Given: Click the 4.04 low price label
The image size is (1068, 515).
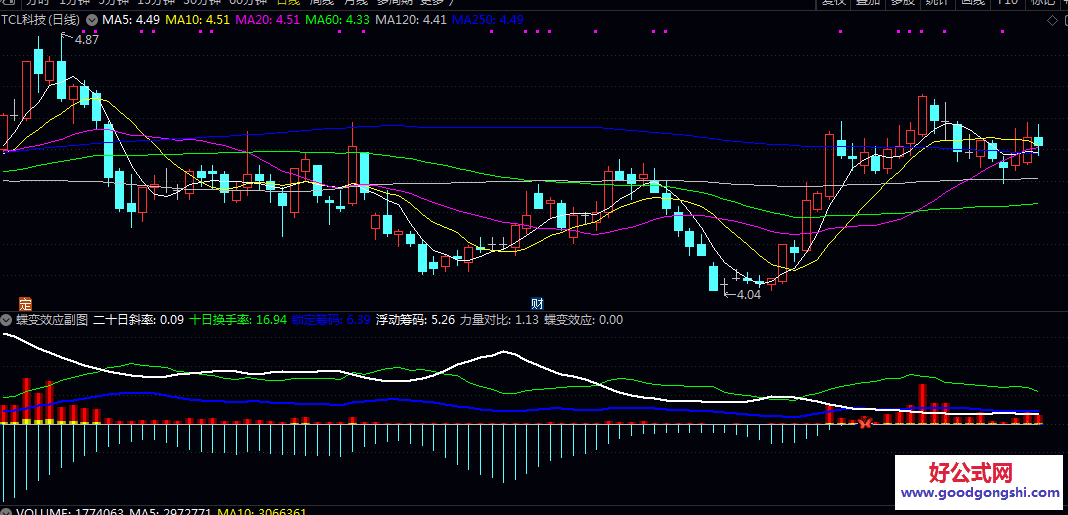Looking at the screenshot, I should pyautogui.click(x=748, y=295).
